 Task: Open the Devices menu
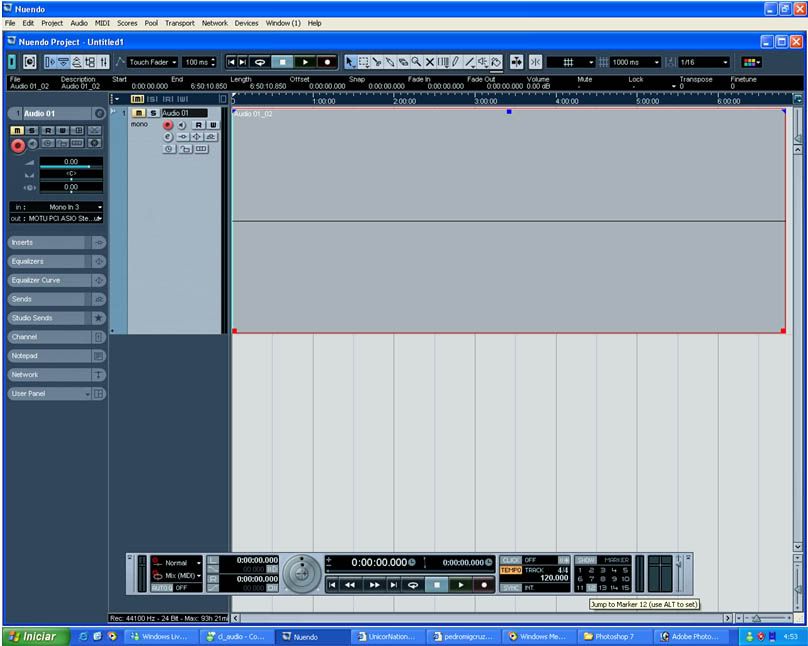click(246, 23)
